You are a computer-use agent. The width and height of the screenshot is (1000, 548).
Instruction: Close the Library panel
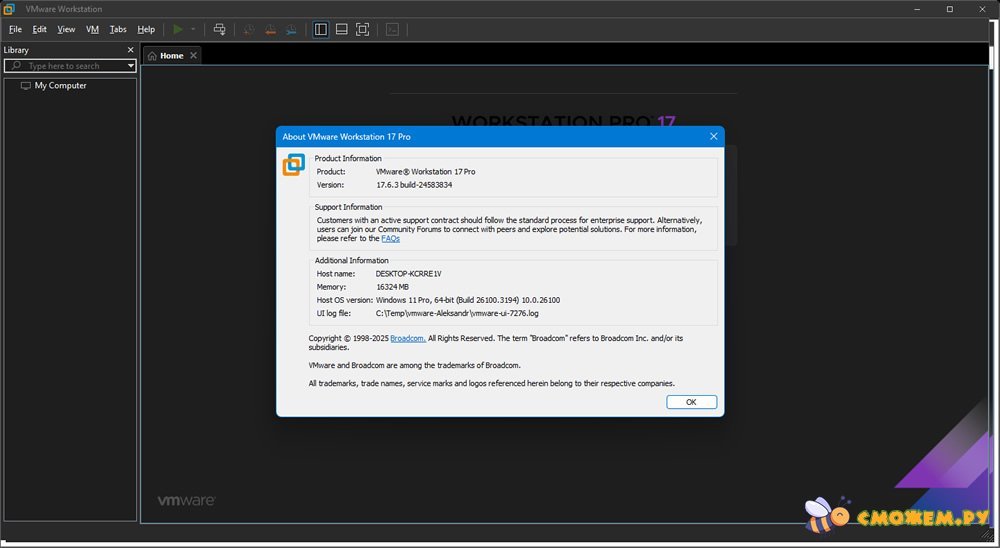pyautogui.click(x=130, y=50)
